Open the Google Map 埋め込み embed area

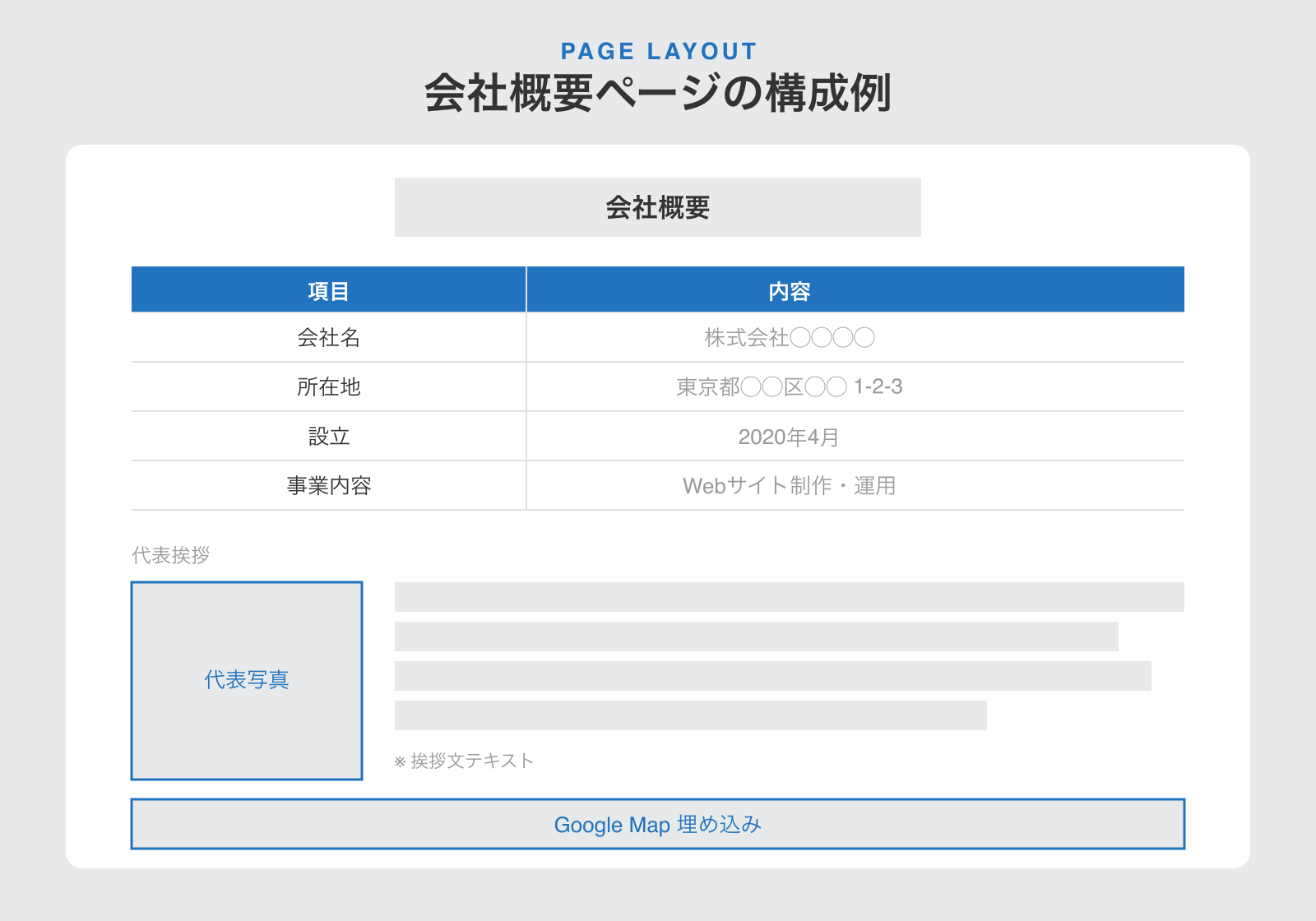[658, 824]
